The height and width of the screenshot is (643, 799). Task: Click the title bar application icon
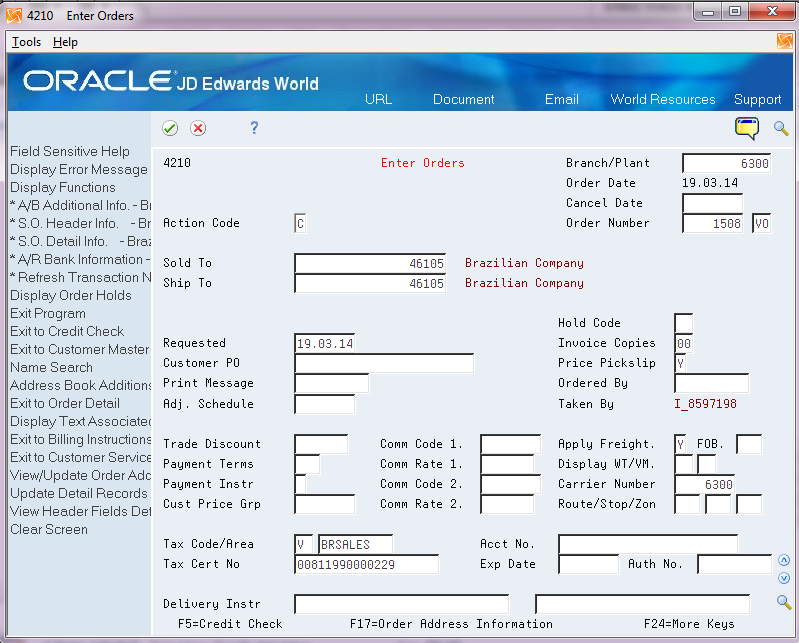(x=14, y=15)
